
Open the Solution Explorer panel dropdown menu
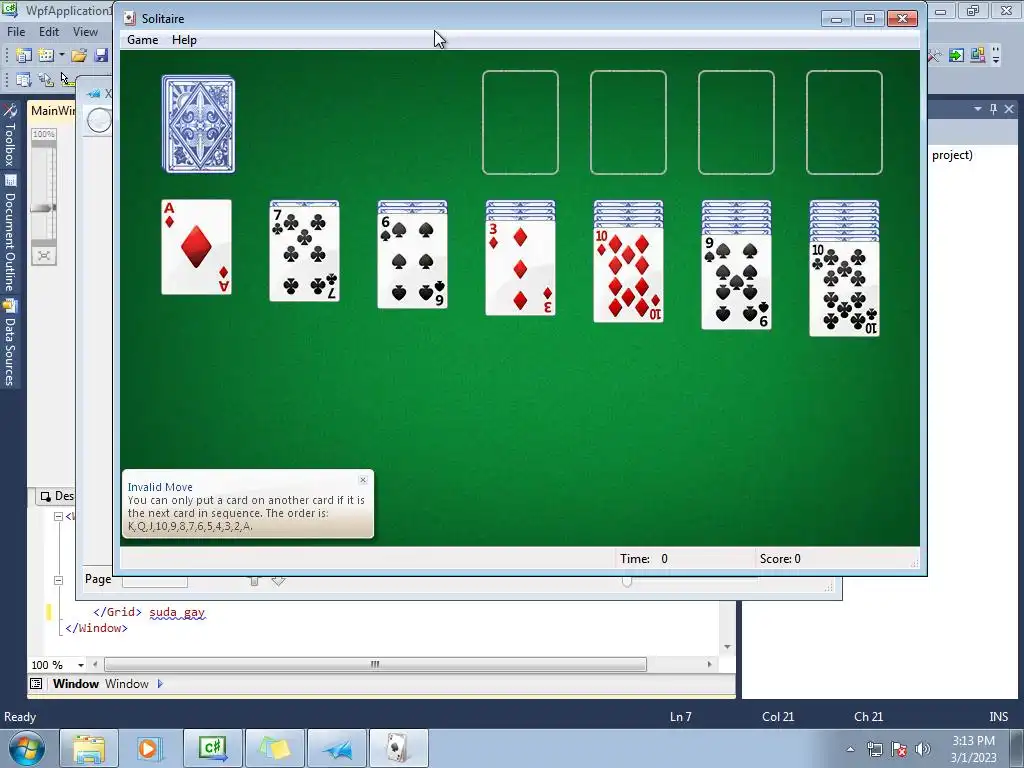pos(978,109)
